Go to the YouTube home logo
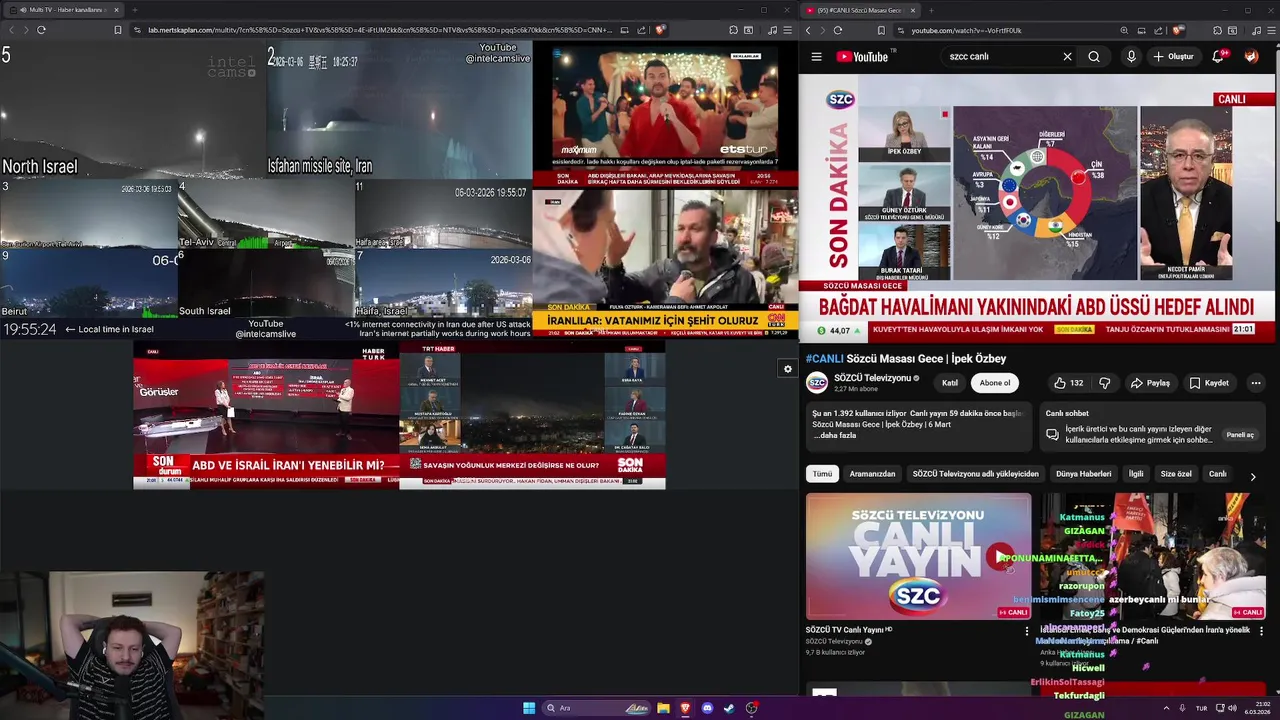The image size is (1280, 720). pos(862,57)
